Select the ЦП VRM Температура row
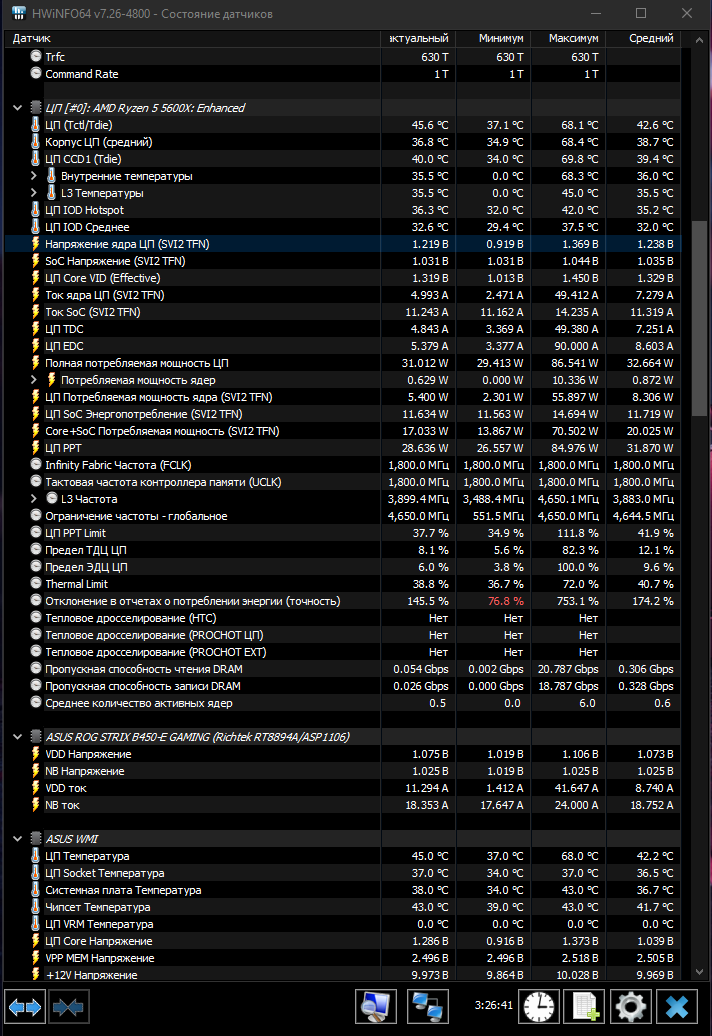Image resolution: width=712 pixels, height=1036 pixels. pos(343,924)
